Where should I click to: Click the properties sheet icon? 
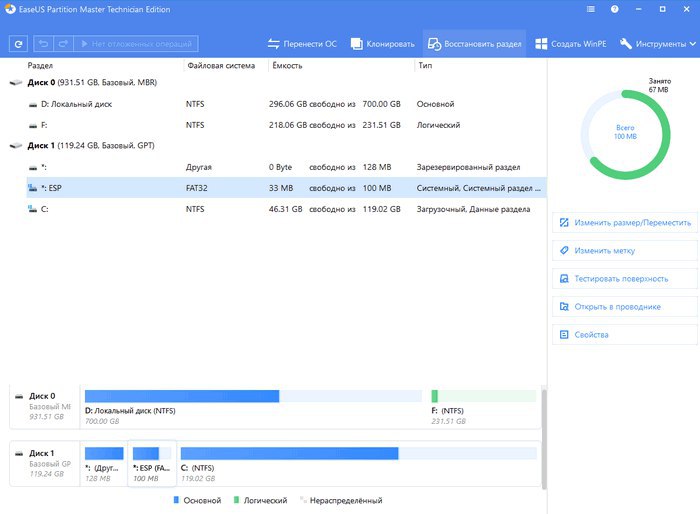pos(564,334)
